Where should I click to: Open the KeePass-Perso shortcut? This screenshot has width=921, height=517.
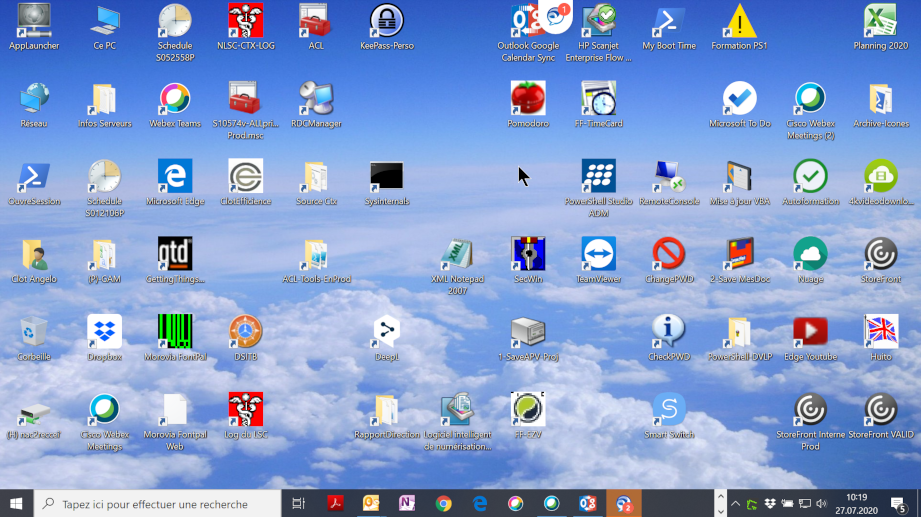386,27
